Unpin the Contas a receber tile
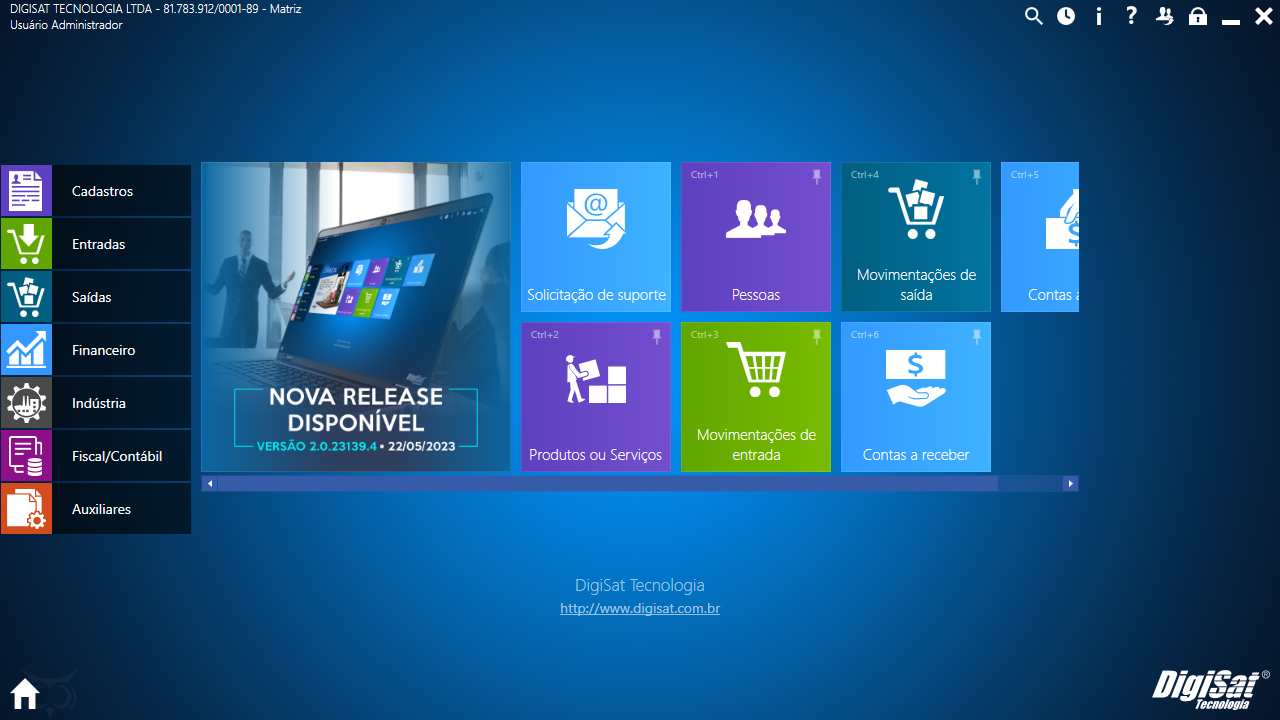1280x720 pixels. click(976, 336)
